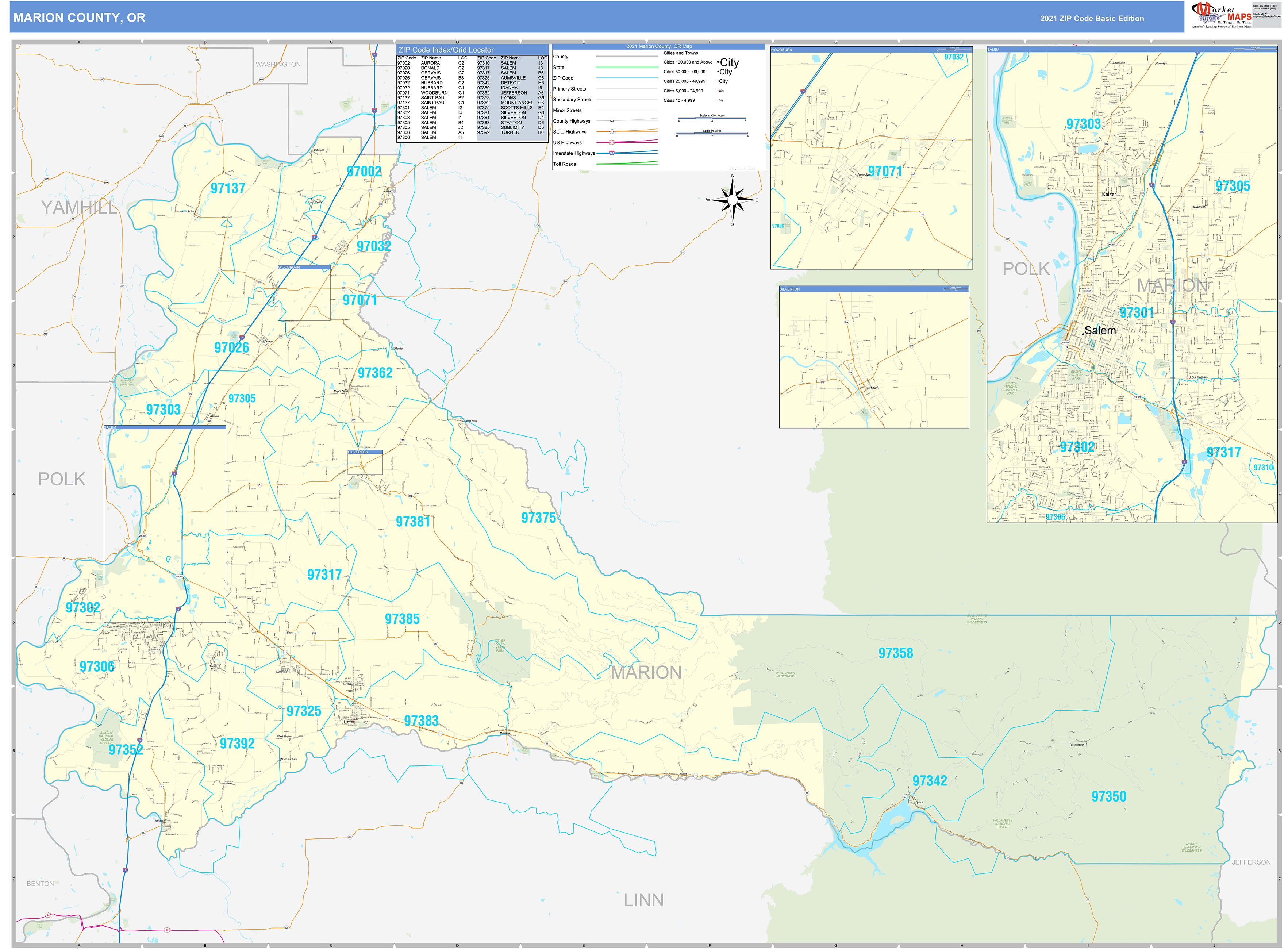The image size is (1288, 949).
Task: Click the SALEM inset map title bar
Action: [x=1132, y=49]
